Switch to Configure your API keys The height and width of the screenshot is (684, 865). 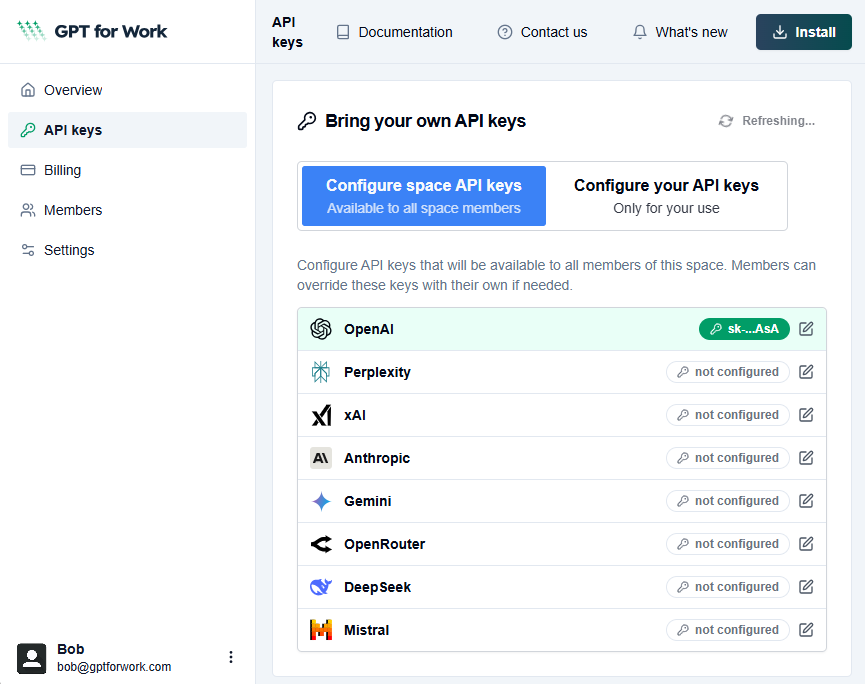666,196
